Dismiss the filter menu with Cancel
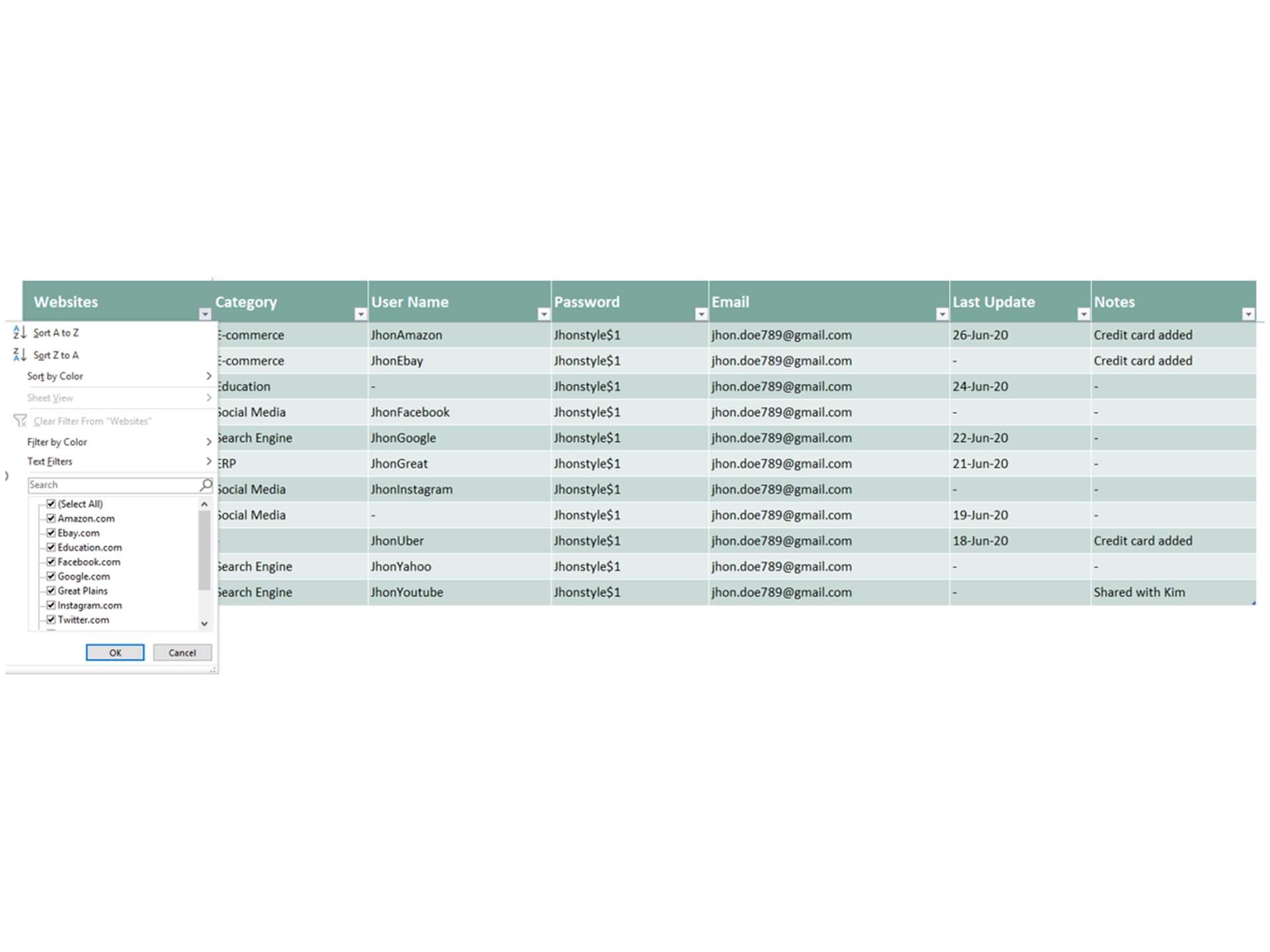This screenshot has width=1270, height=952. (183, 653)
